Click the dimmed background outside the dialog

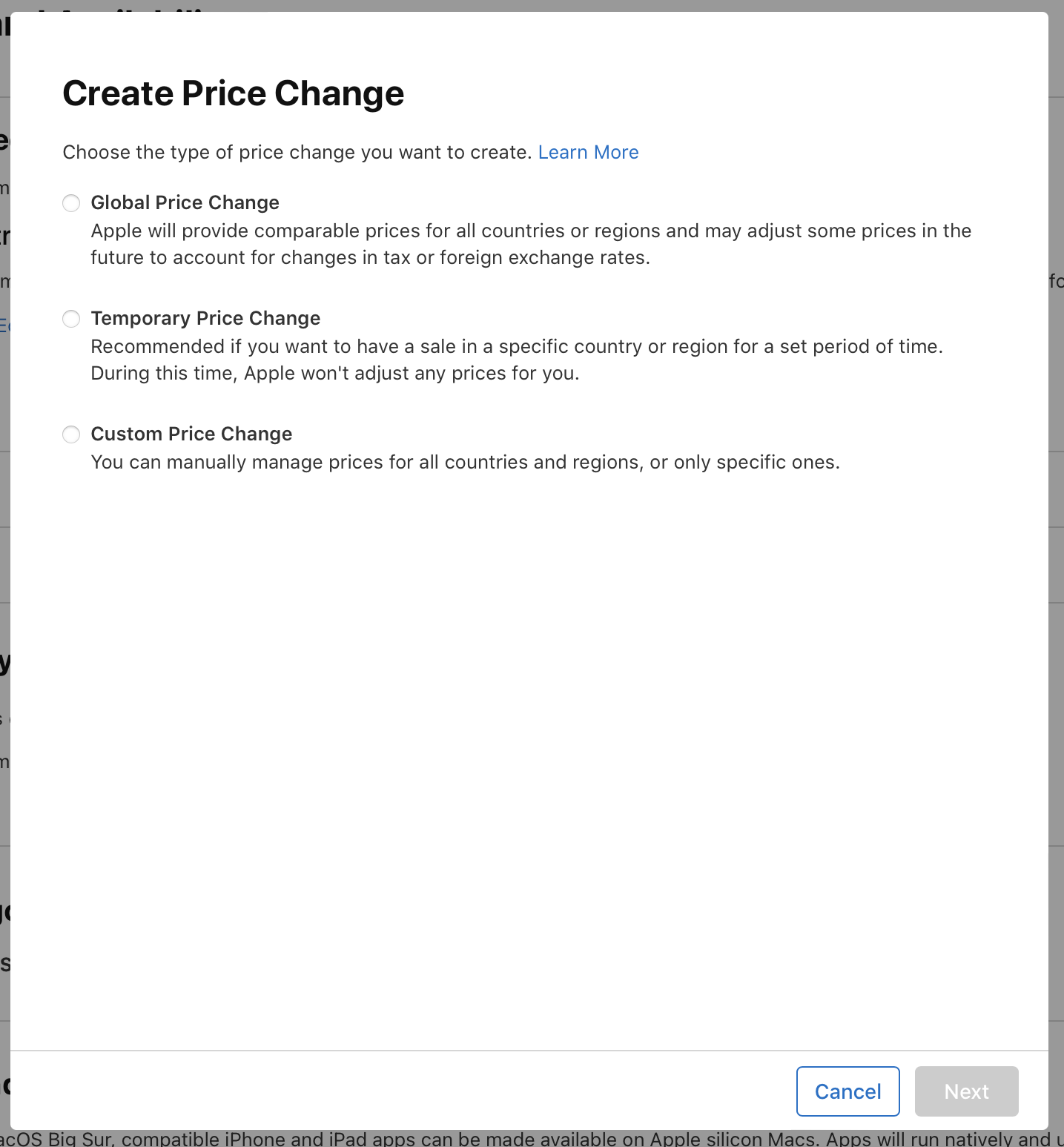point(1059,593)
